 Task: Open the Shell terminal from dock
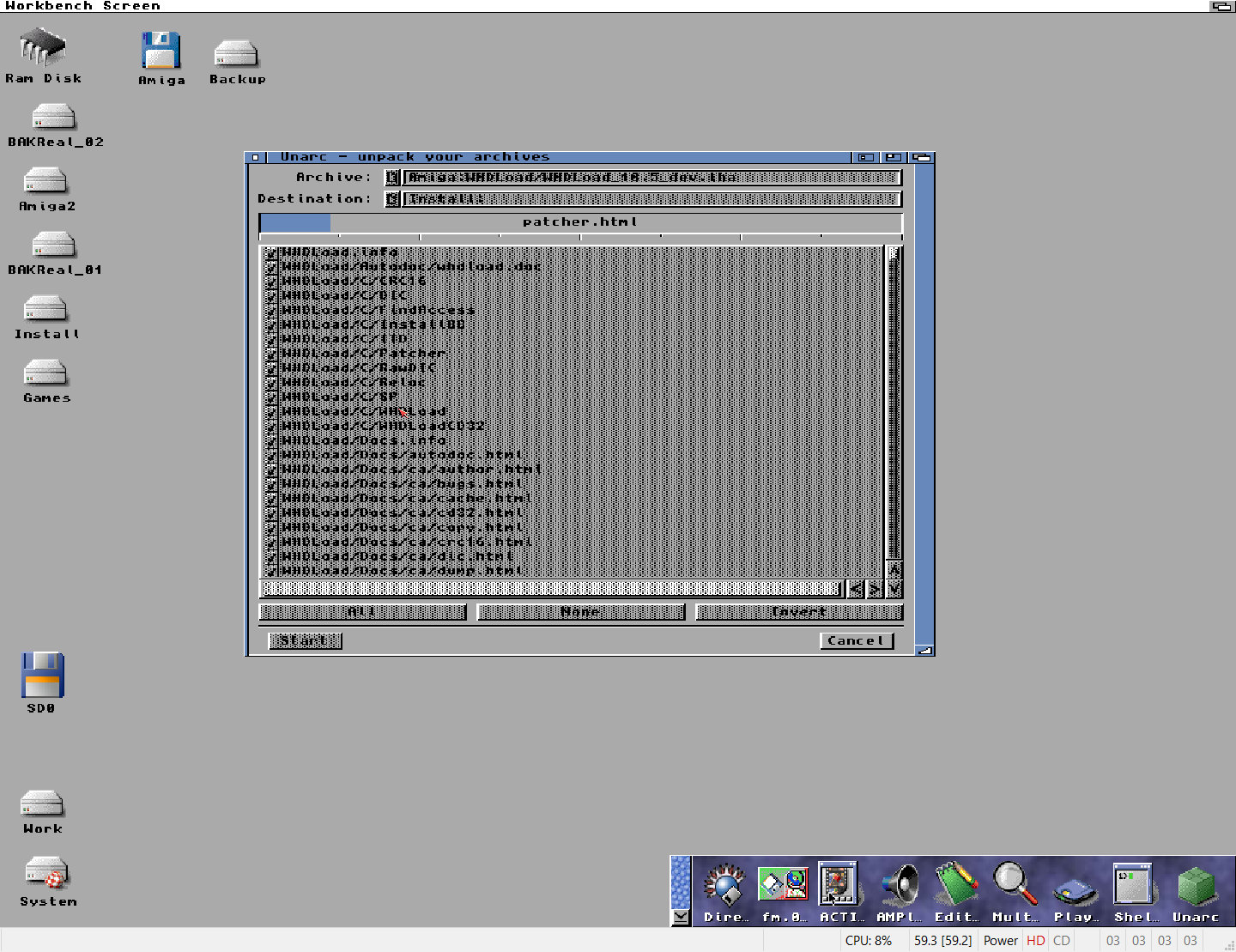(1133, 884)
